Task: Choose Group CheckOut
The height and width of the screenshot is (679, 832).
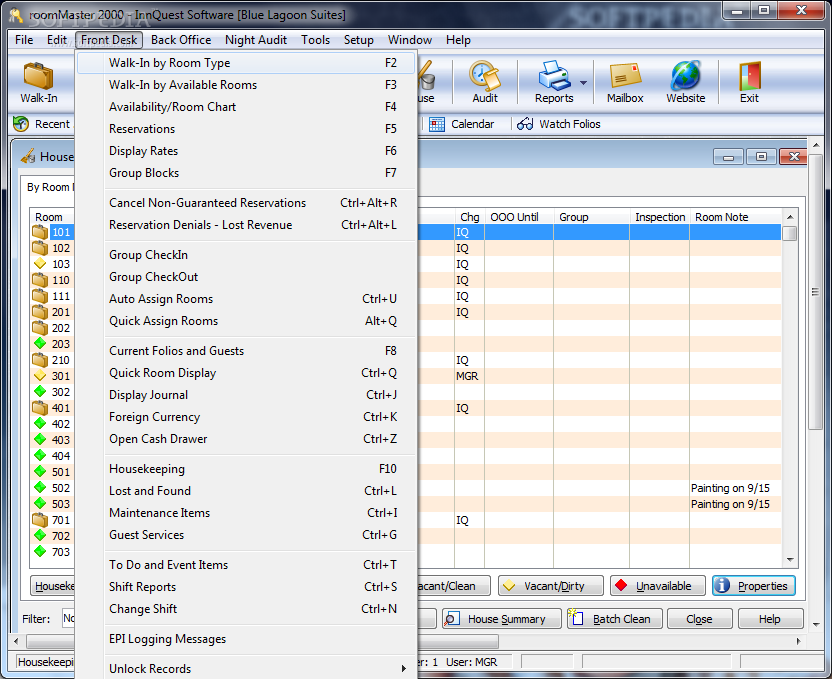Action: [x=246, y=277]
